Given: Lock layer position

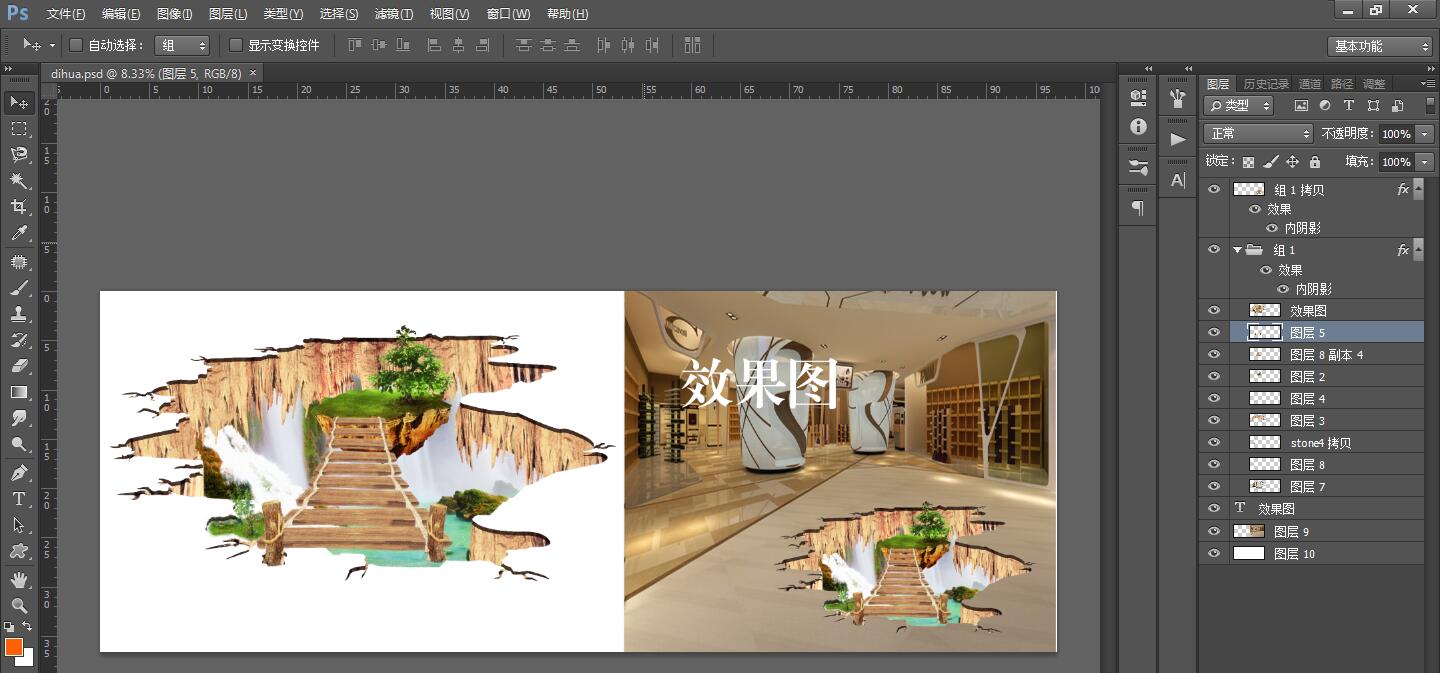Looking at the screenshot, I should pyautogui.click(x=1292, y=161).
